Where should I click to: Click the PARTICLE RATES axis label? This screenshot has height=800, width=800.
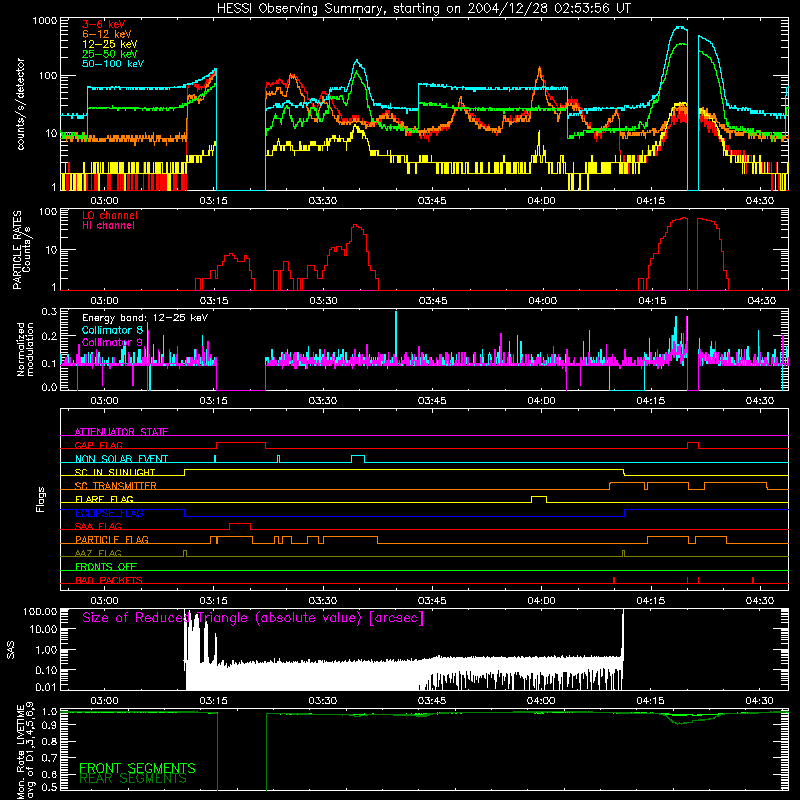17,250
